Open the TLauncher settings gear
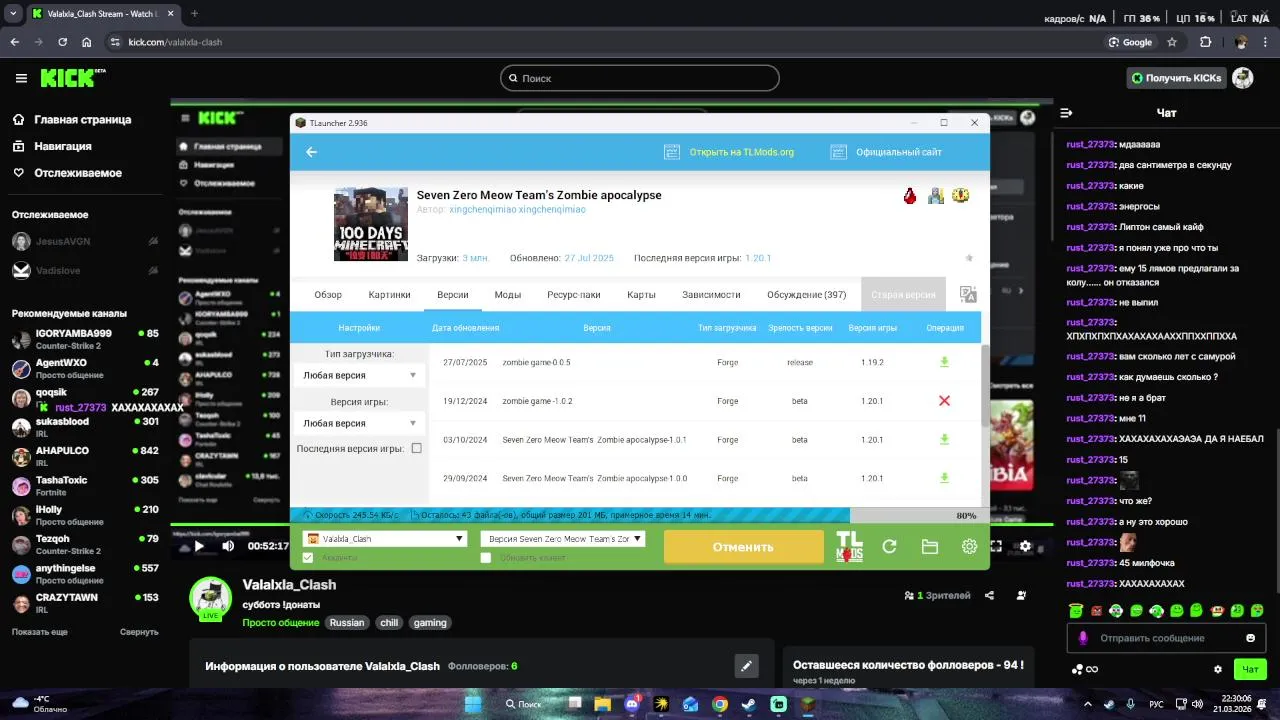 [969, 547]
